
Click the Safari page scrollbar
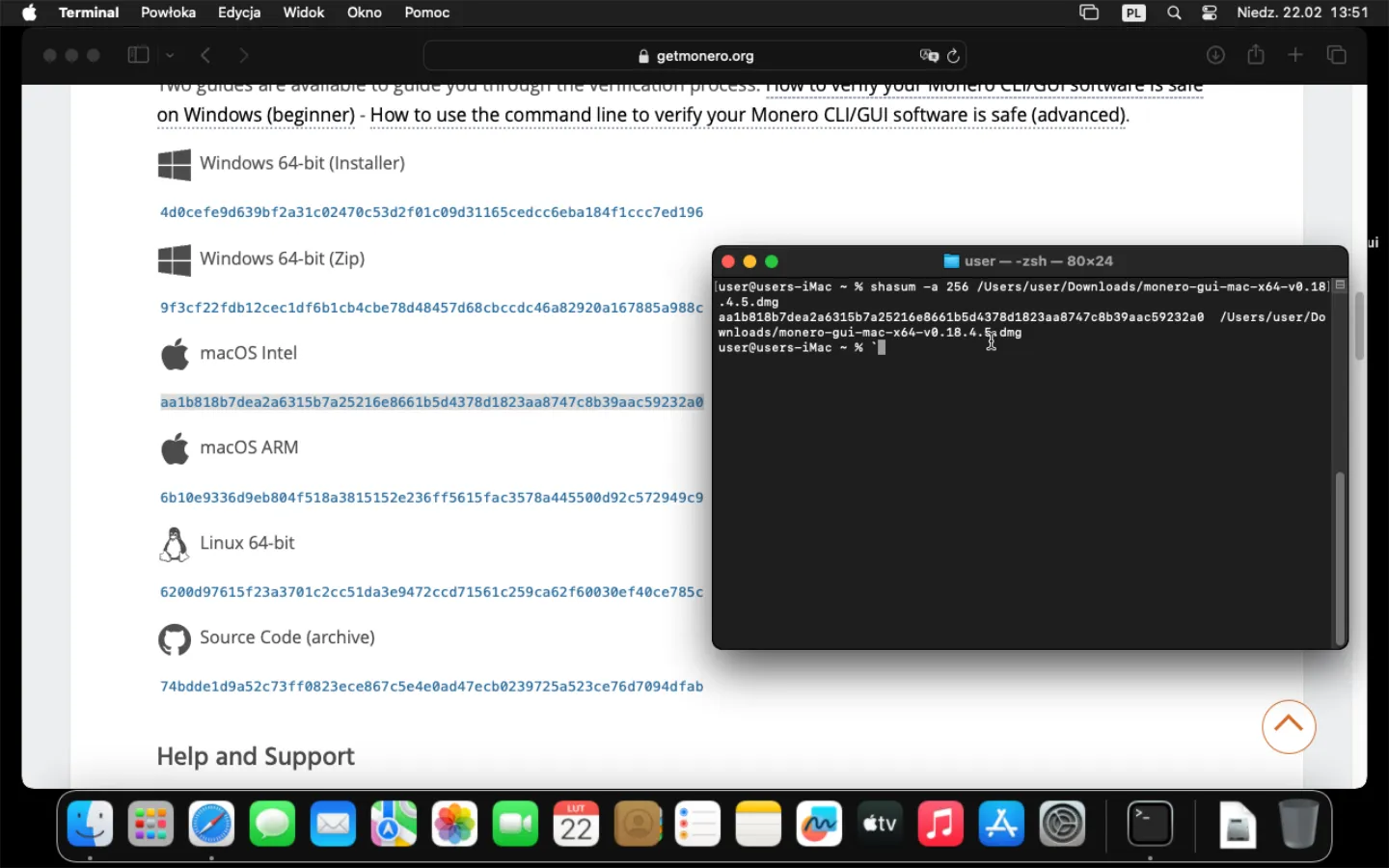click(x=1359, y=325)
